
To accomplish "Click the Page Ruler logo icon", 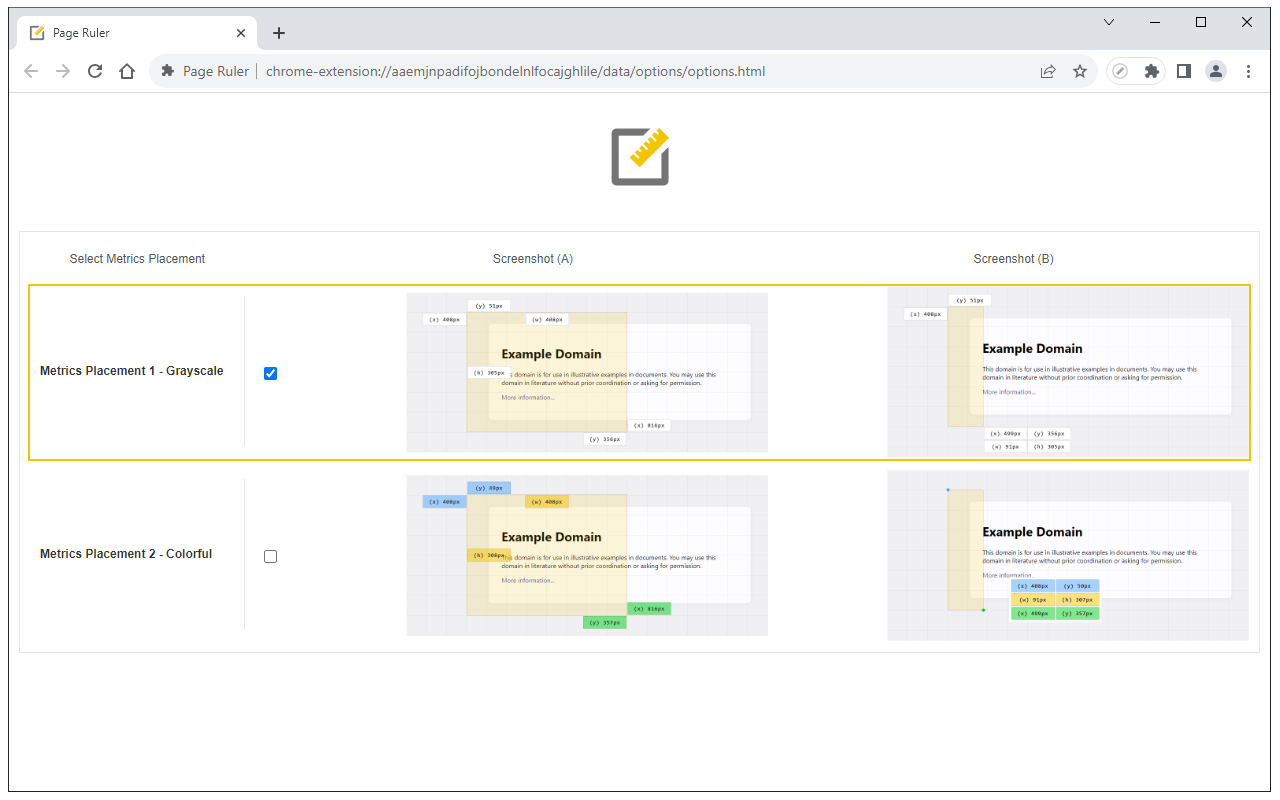I will [640, 156].
